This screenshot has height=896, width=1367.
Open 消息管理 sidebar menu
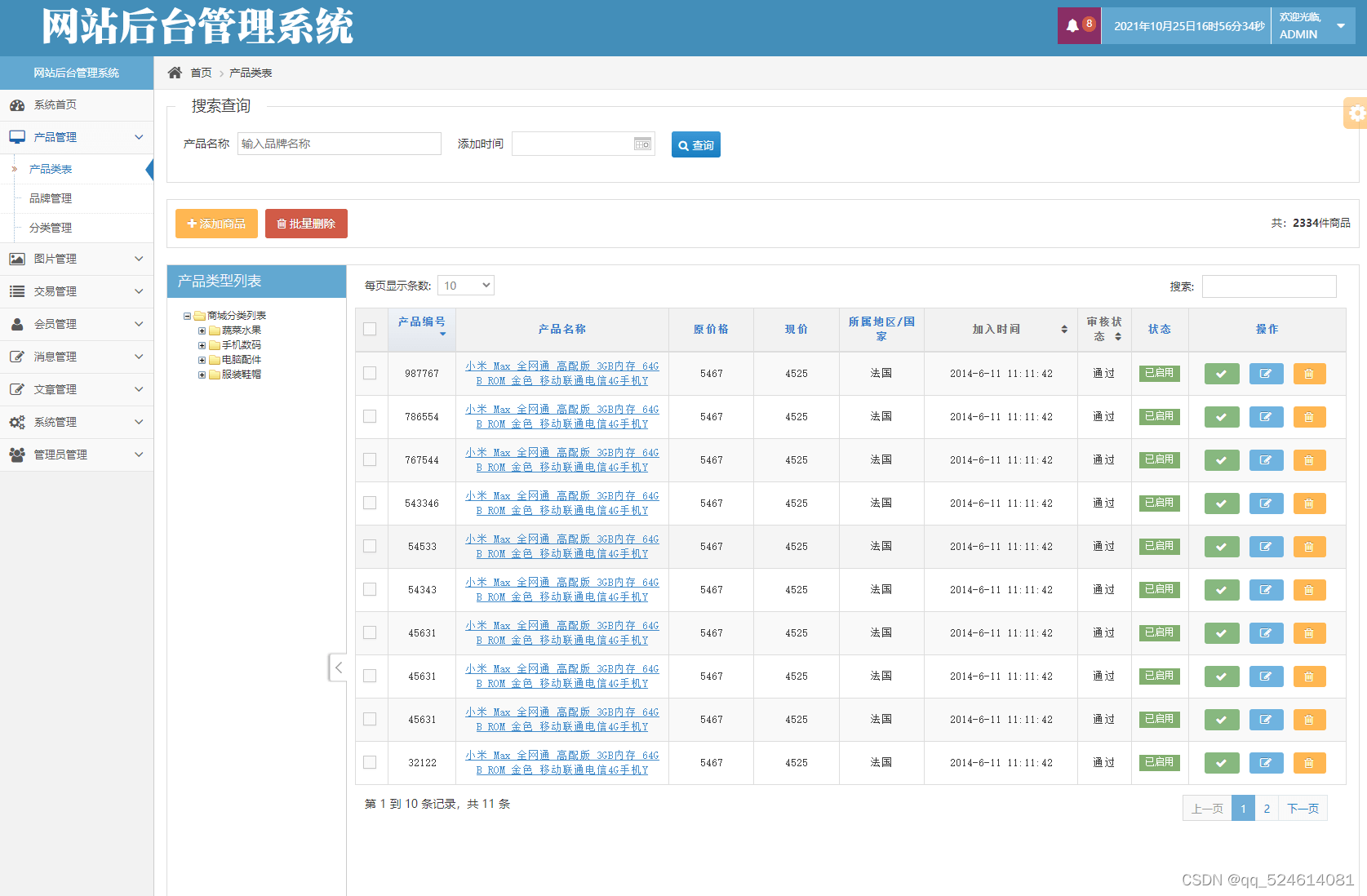77,357
